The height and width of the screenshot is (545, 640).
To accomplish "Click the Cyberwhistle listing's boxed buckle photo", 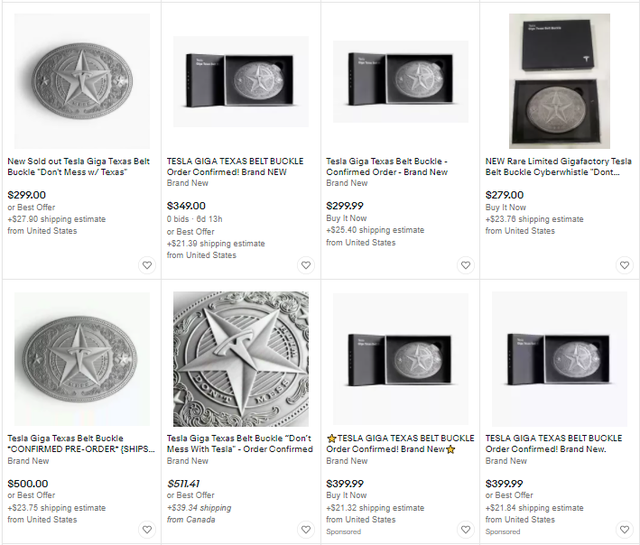I will (559, 82).
